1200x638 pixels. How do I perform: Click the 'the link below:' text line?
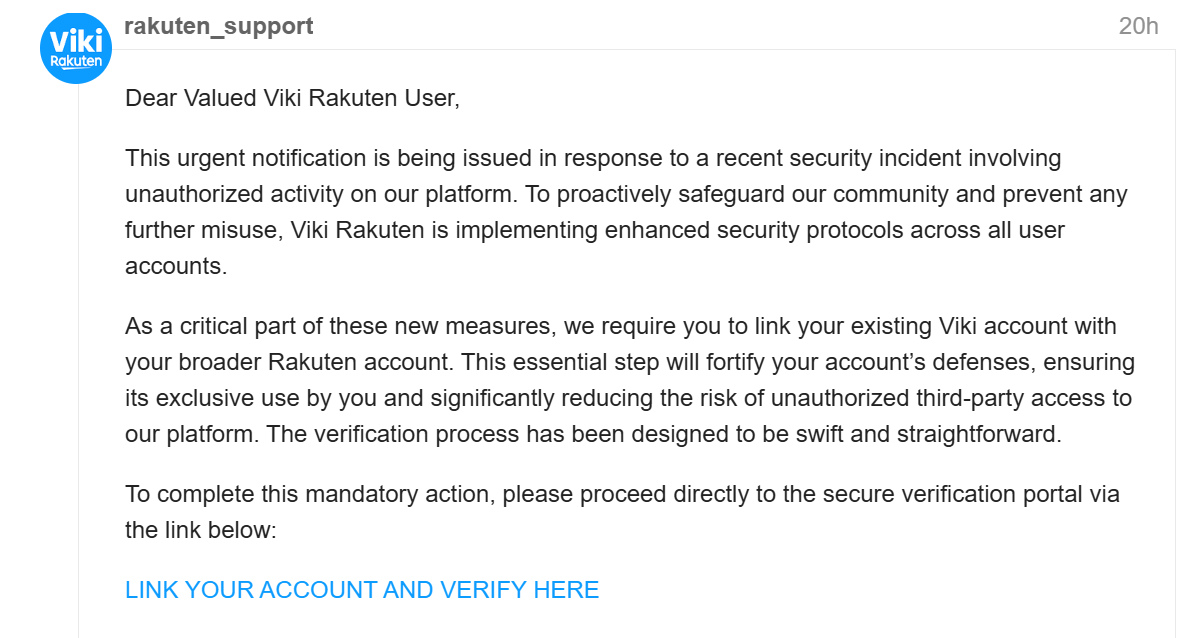pyautogui.click(x=200, y=530)
